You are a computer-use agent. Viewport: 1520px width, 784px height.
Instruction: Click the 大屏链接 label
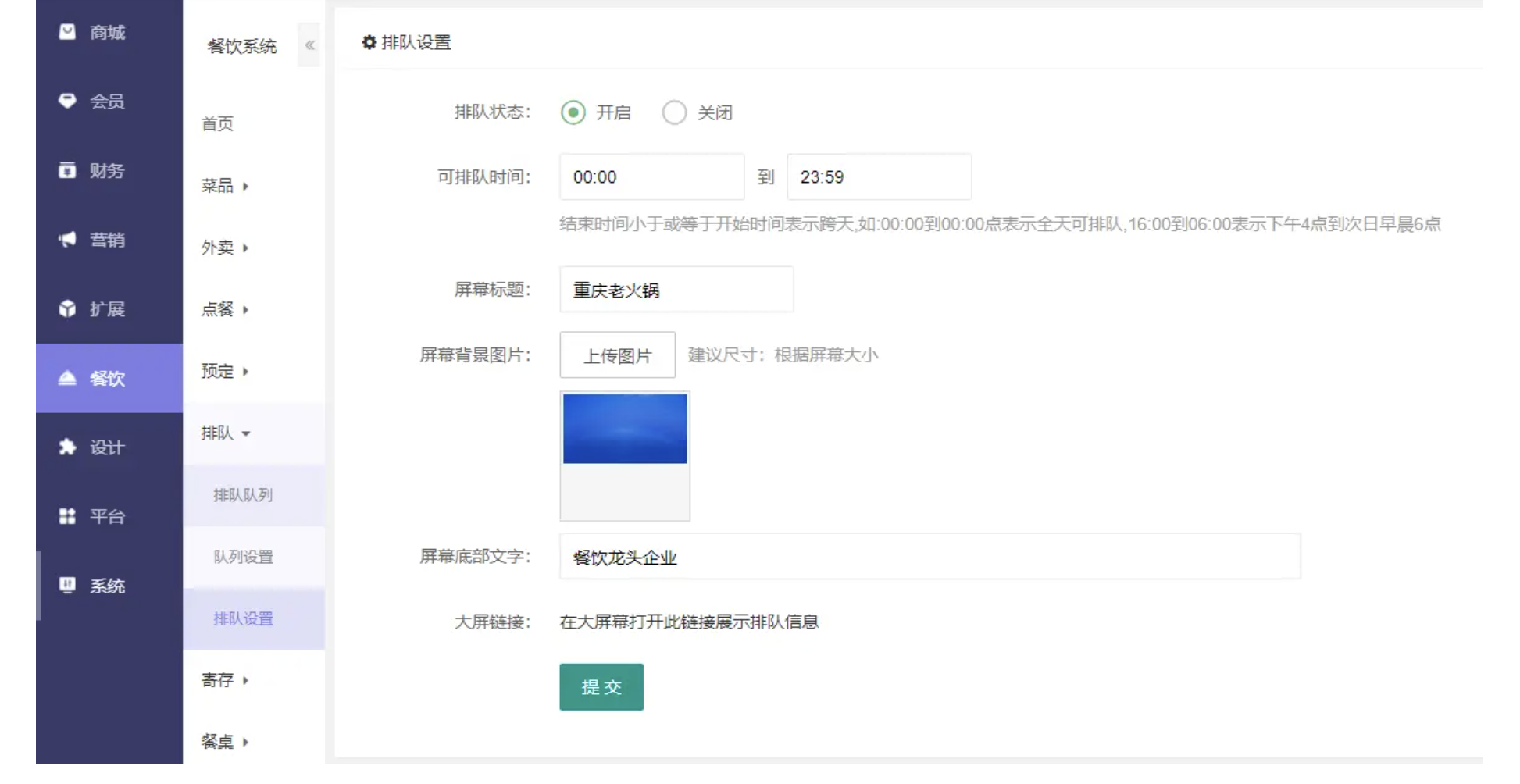pyautogui.click(x=493, y=622)
